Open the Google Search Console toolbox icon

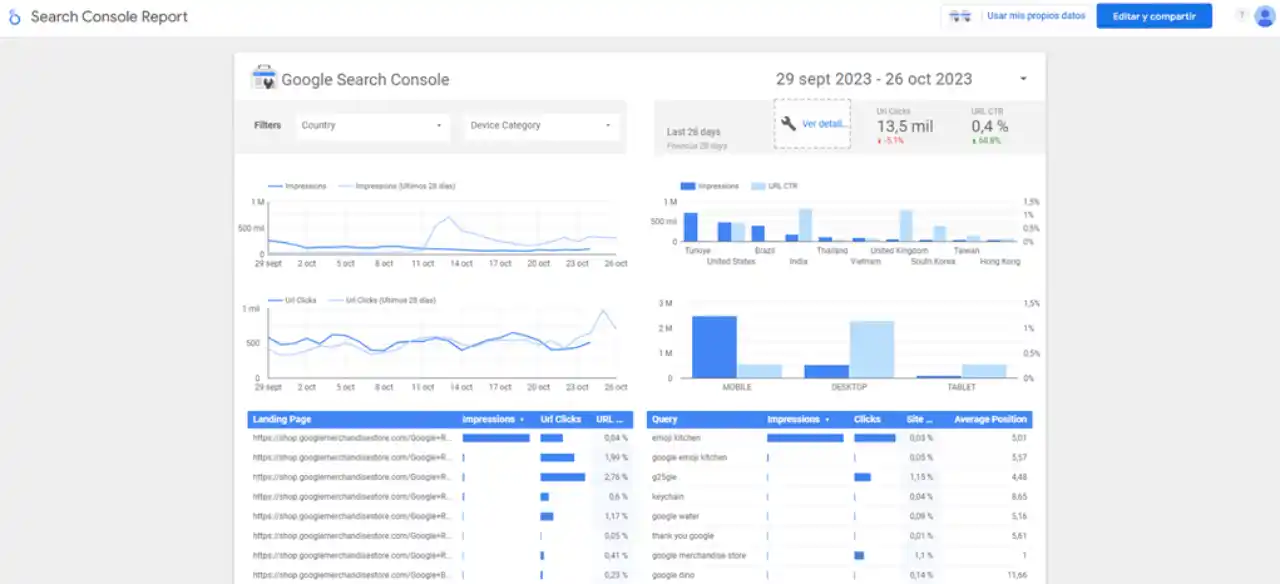264,78
